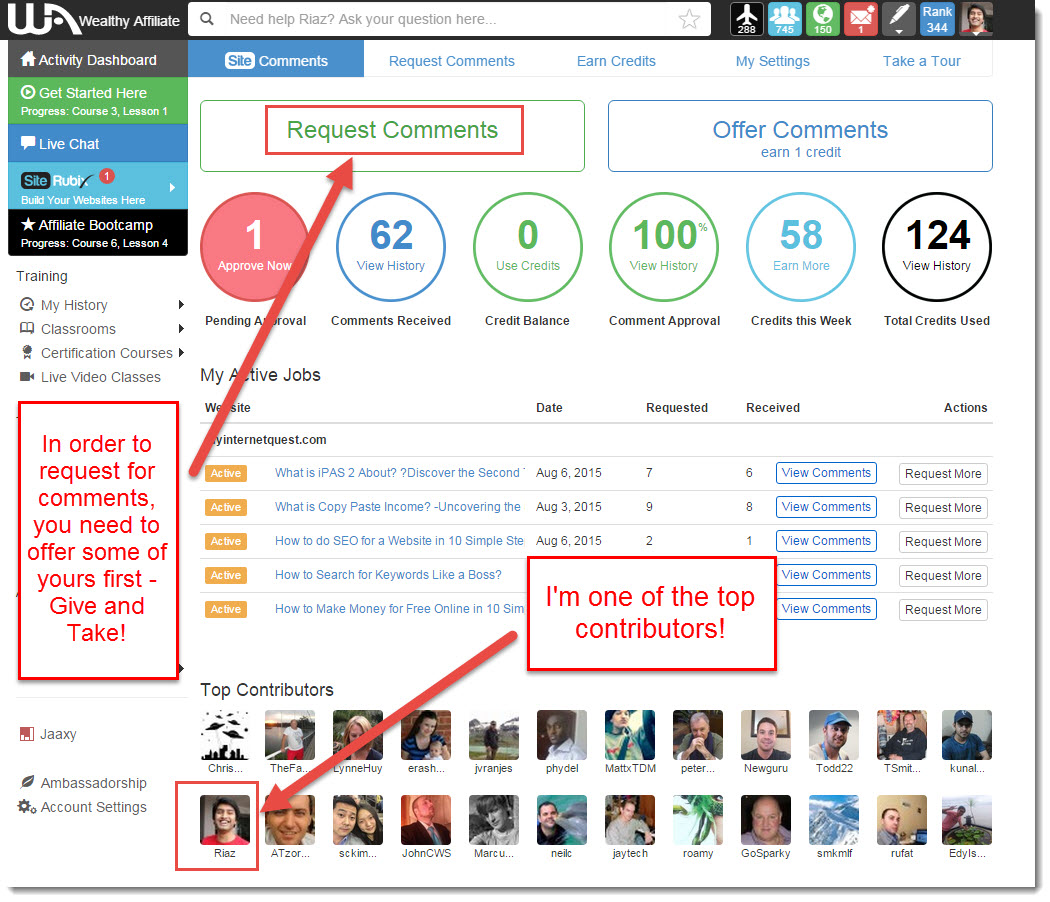Request More for SEO Website job
The image size is (1050, 902).
pyautogui.click(x=943, y=542)
